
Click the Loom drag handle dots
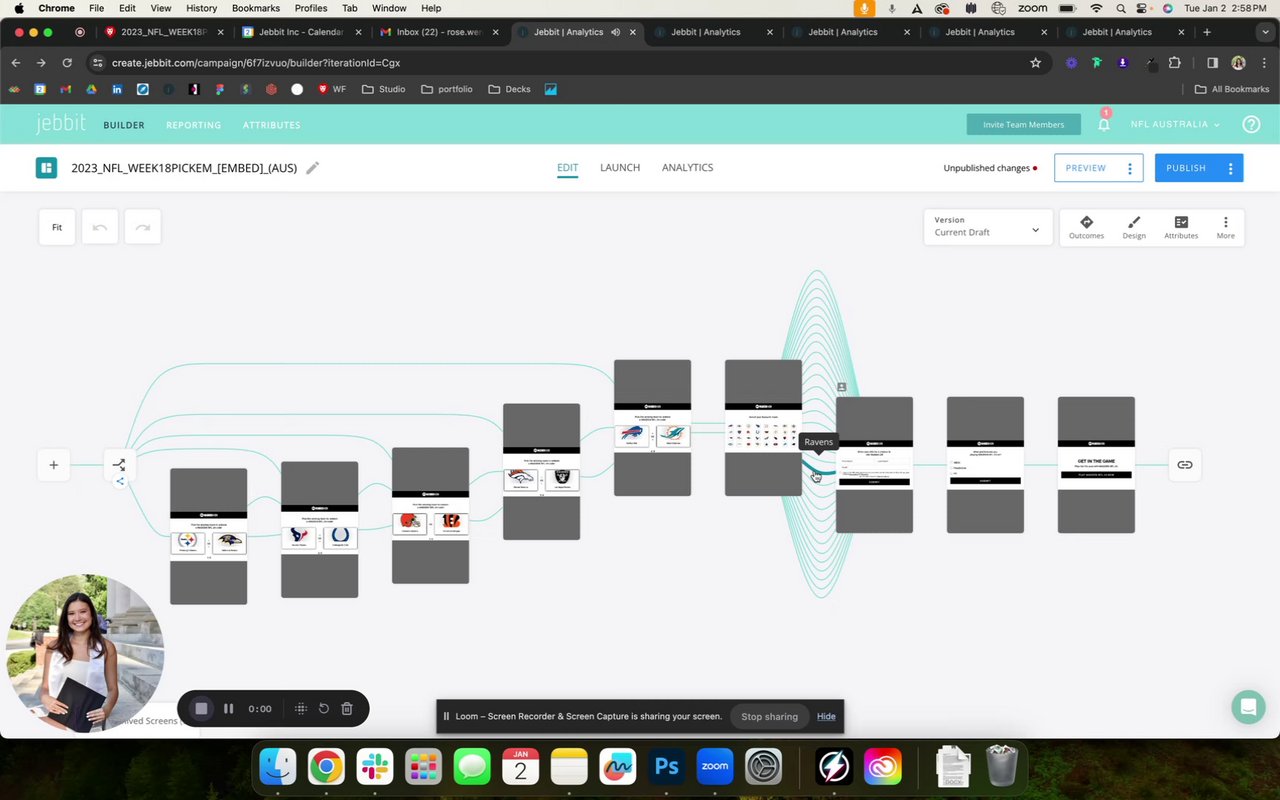(301, 708)
